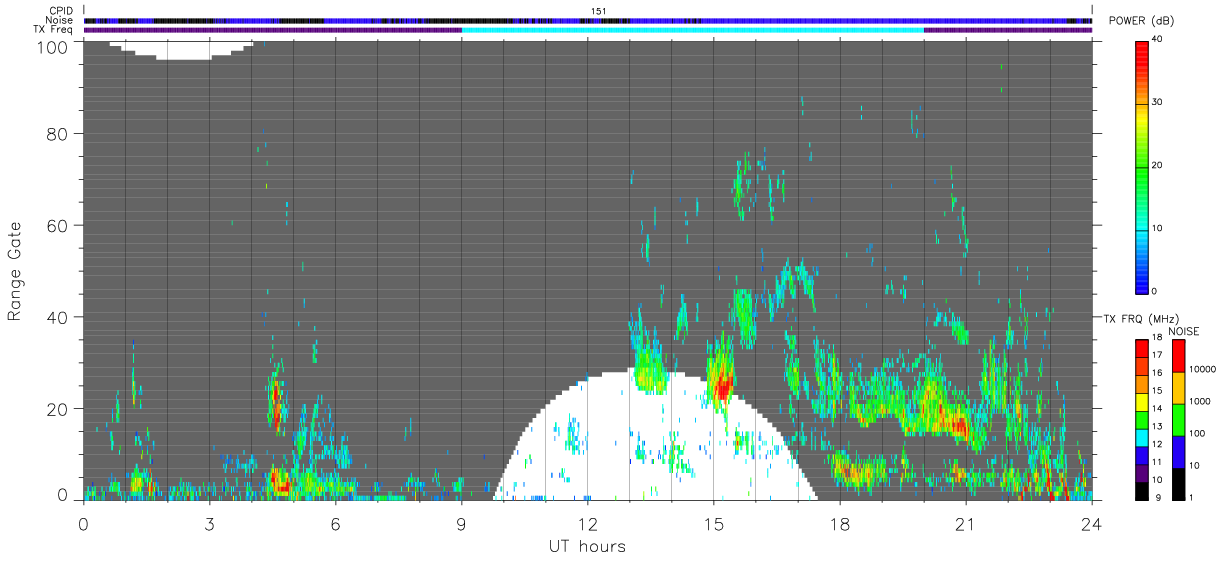Screen dimensions: 1228x567
Task: Click the 21 tick label on the UT hours axis
Action: [965, 523]
